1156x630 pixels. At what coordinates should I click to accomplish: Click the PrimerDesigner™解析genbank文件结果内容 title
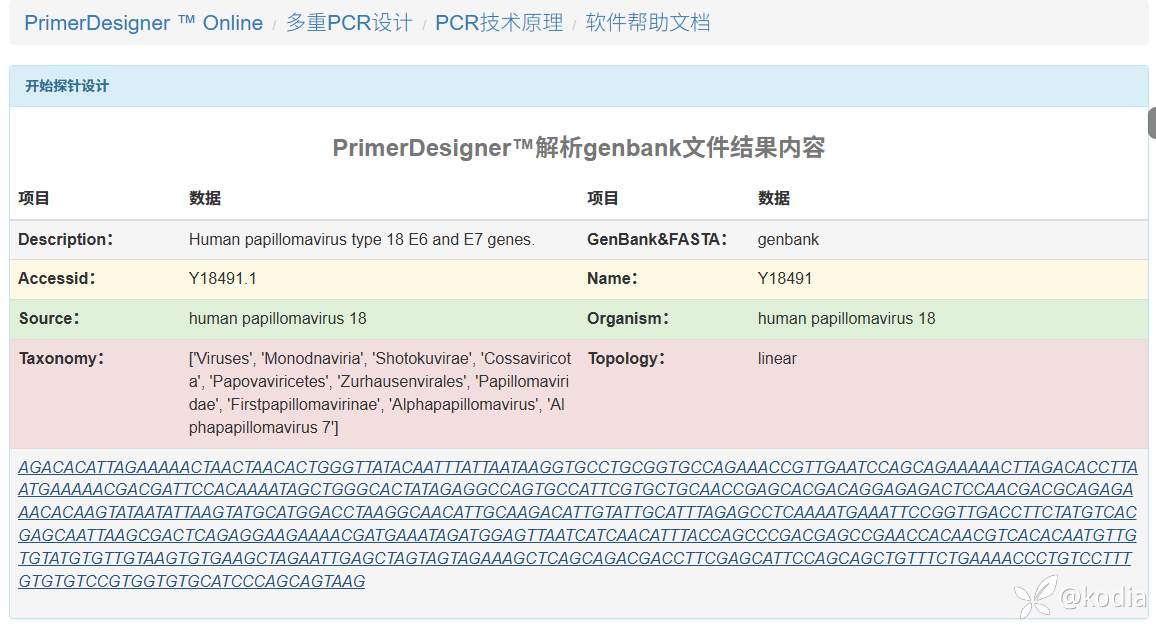[x=578, y=148]
